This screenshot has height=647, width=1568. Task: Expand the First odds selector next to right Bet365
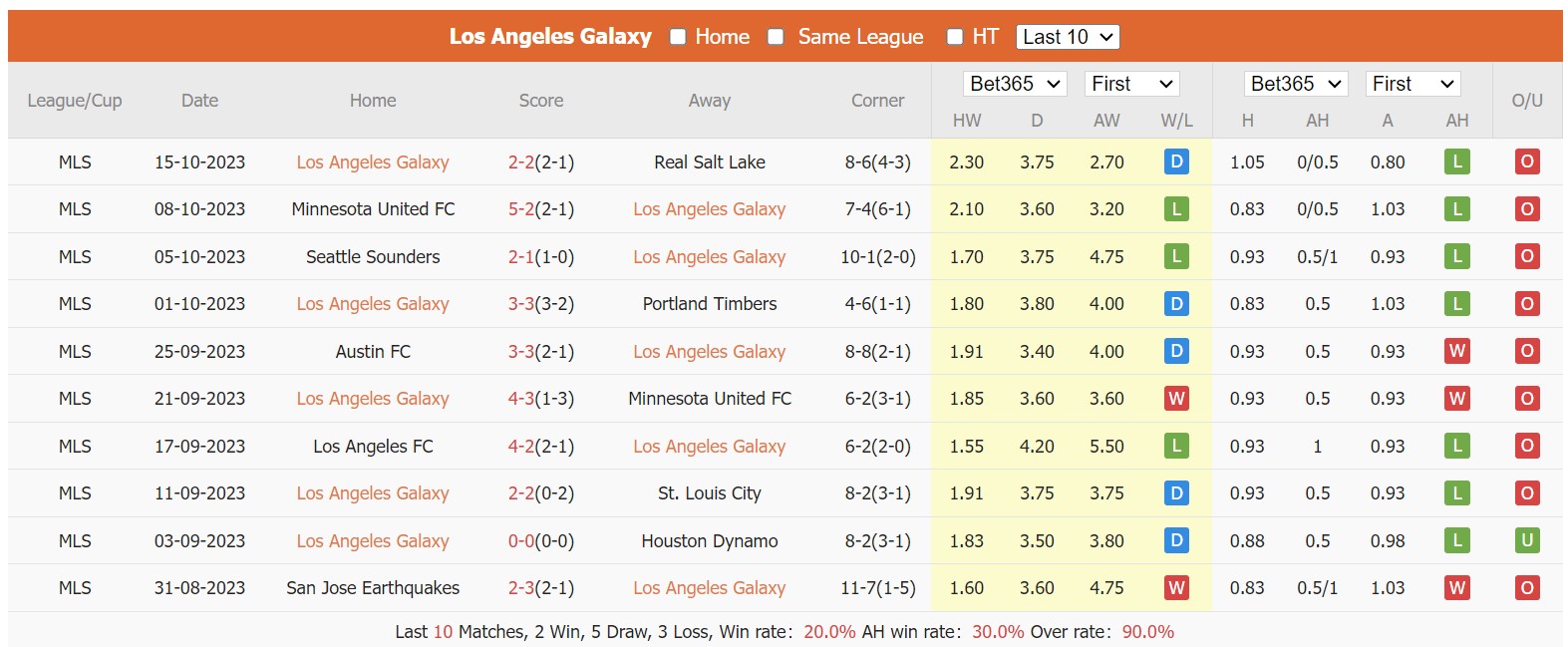click(1412, 84)
